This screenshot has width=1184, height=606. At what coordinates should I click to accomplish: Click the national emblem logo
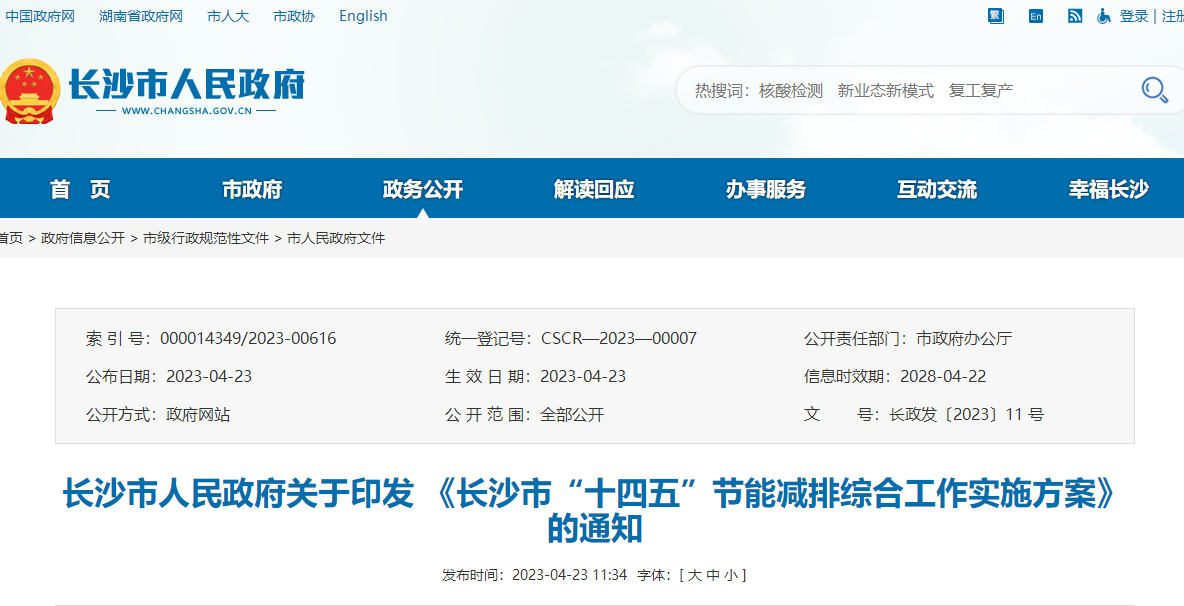tap(29, 91)
